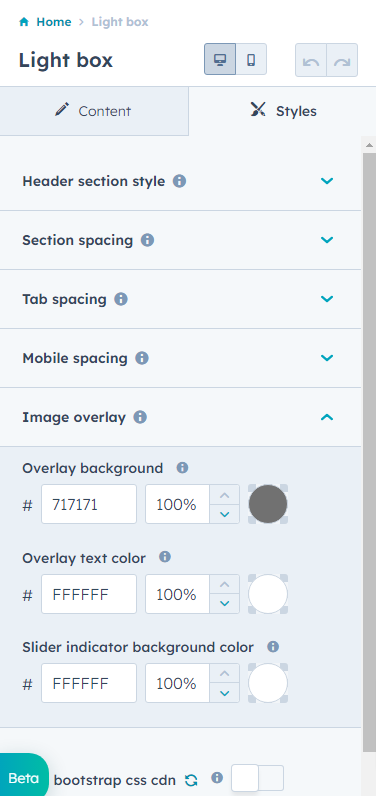Open info icon beside Header section style

[179, 181]
